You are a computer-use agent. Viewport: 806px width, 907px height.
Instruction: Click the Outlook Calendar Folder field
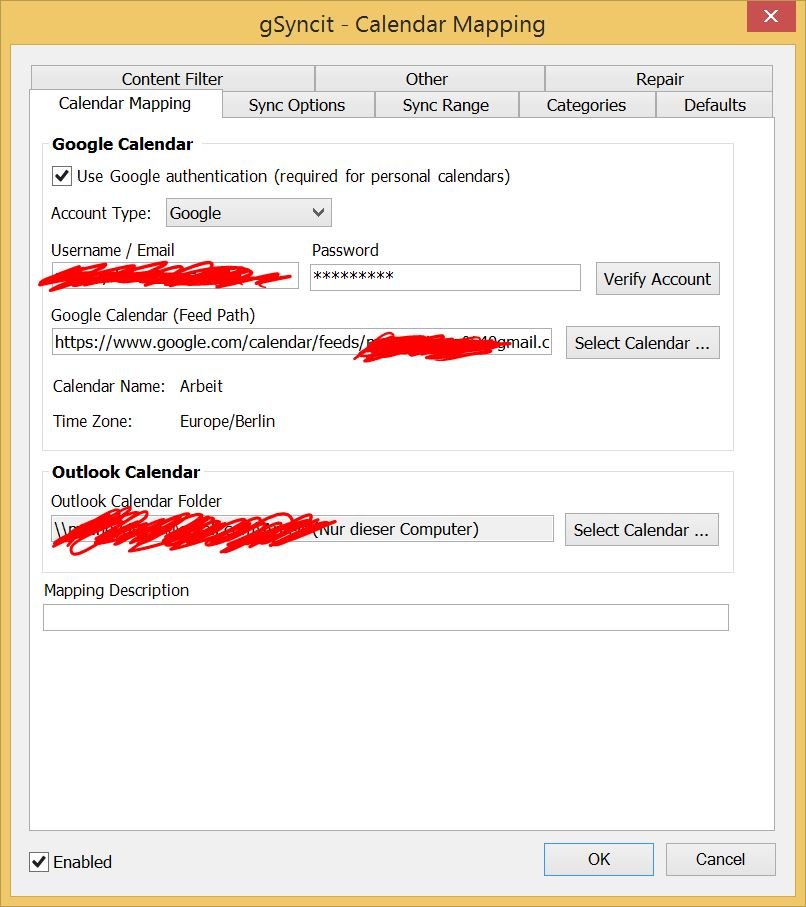(303, 529)
